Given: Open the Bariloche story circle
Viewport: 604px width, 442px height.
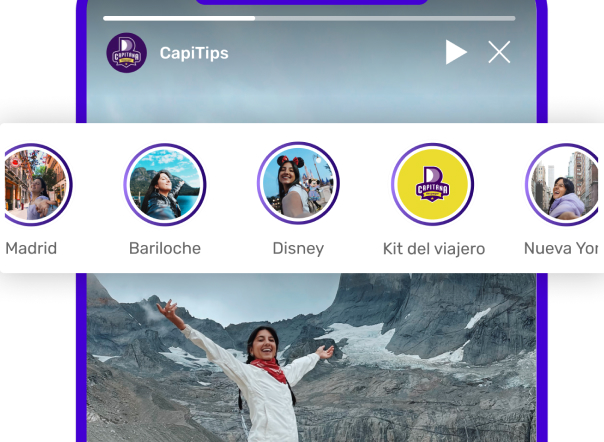Looking at the screenshot, I should (165, 185).
